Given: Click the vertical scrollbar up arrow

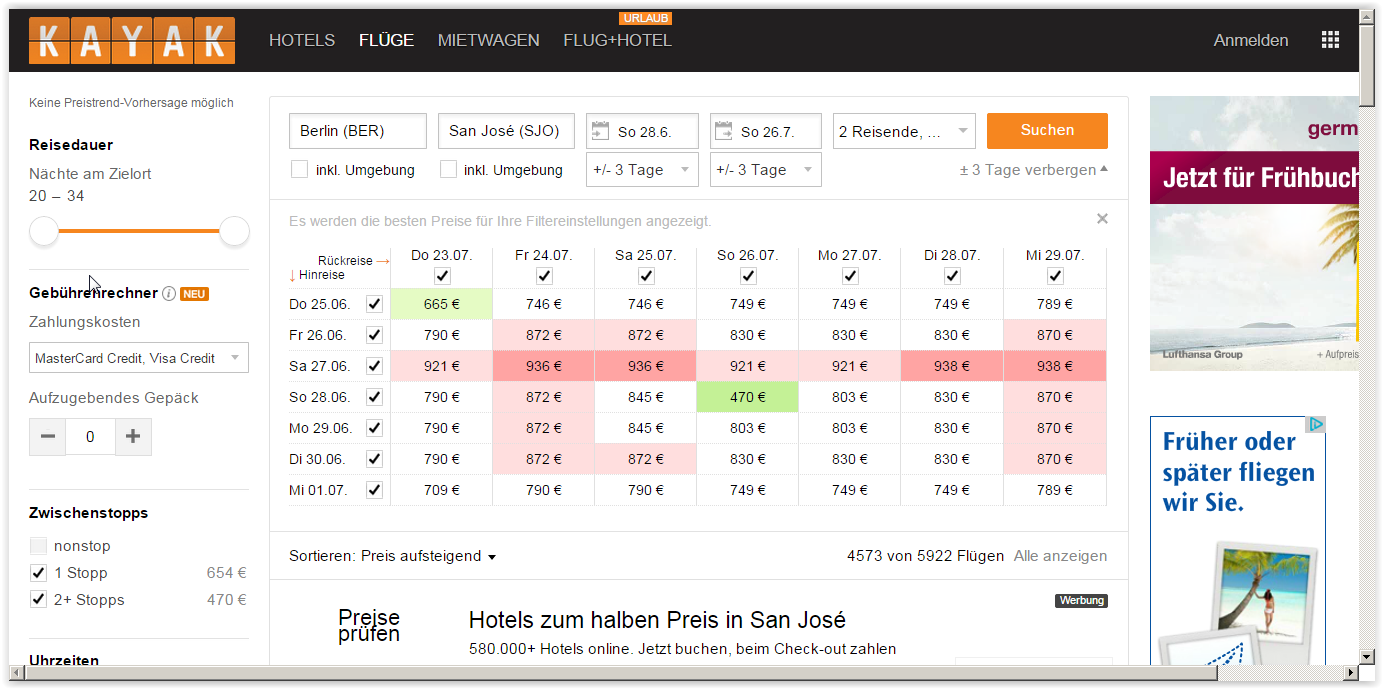Looking at the screenshot, I should [1367, 16].
